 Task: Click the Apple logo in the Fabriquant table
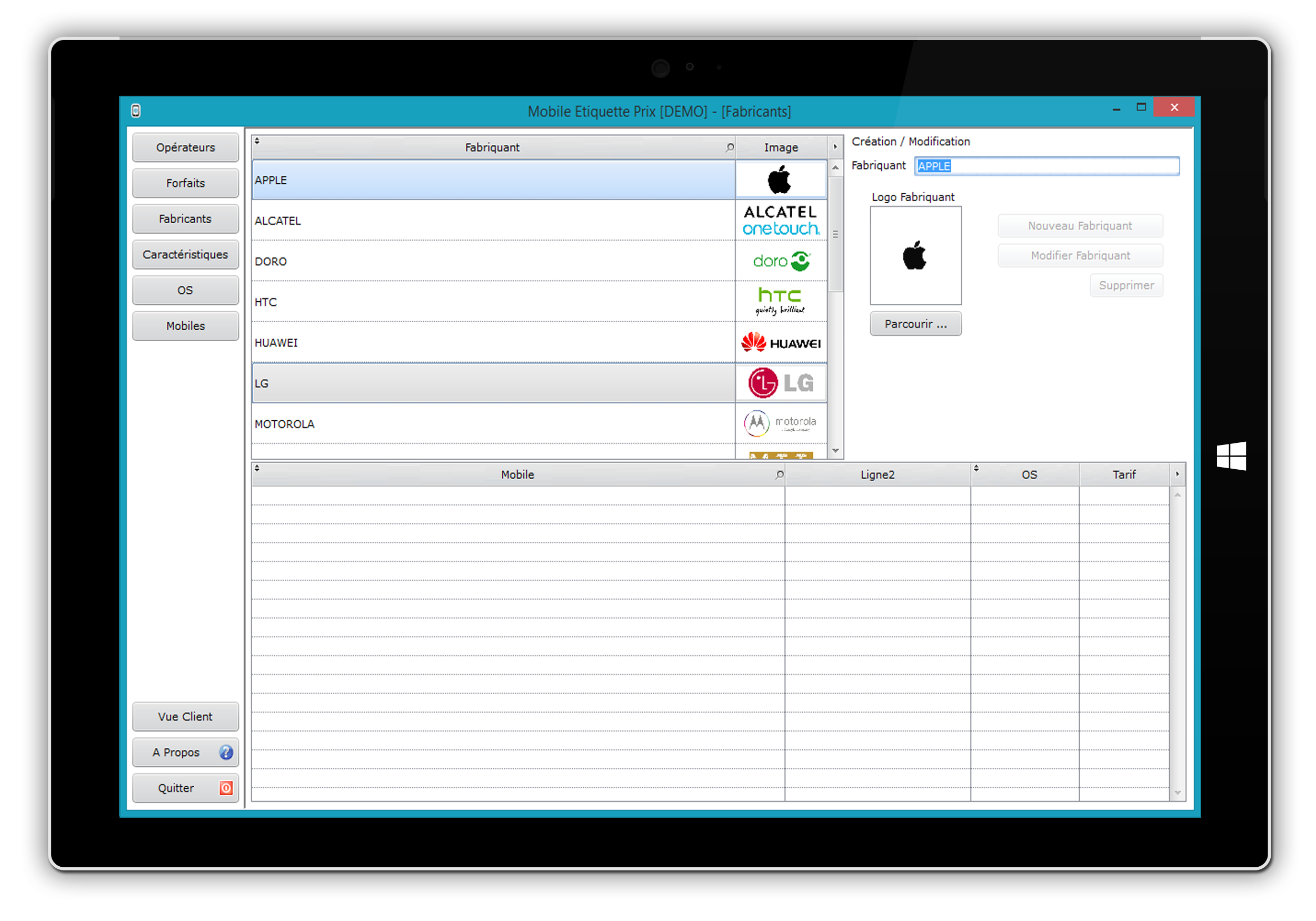[x=780, y=180]
